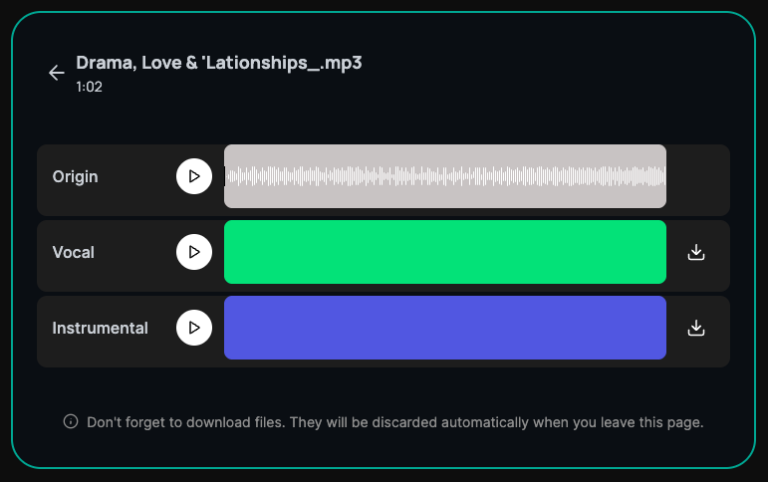This screenshot has width=768, height=482.
Task: Click the gray Origin waveform
Action: tap(445, 176)
